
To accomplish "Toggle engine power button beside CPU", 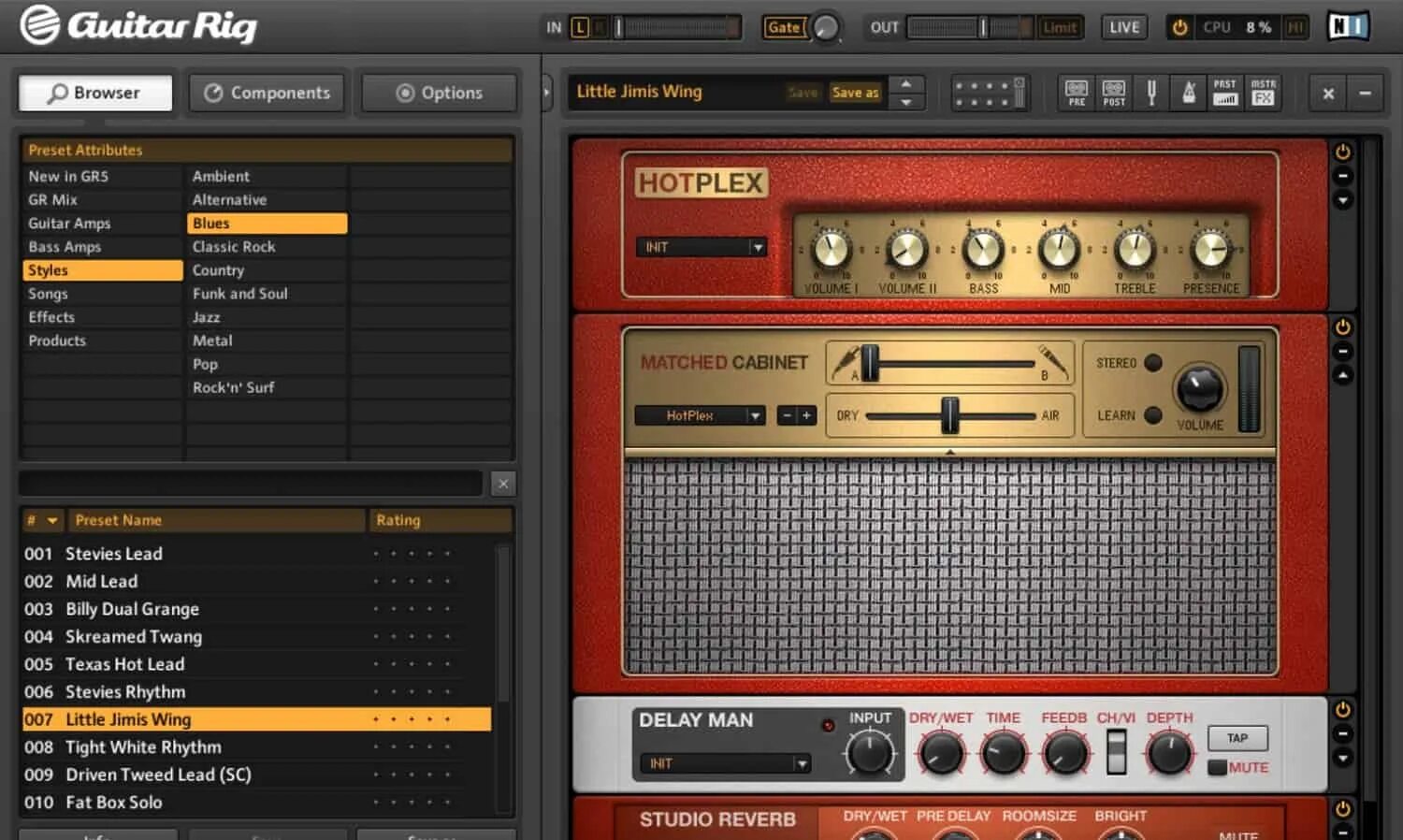I will coord(1179,27).
